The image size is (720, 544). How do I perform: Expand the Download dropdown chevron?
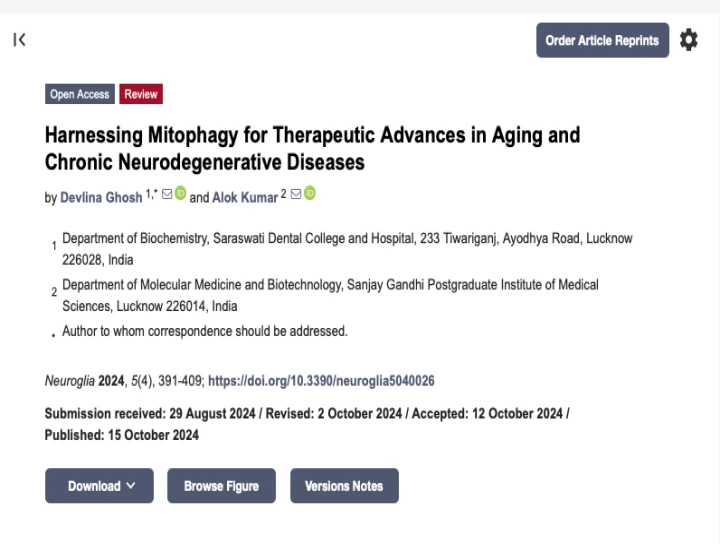(x=131, y=485)
